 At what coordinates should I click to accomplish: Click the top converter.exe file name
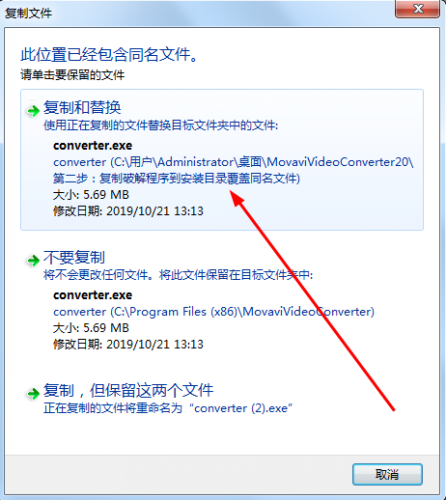[x=93, y=146]
